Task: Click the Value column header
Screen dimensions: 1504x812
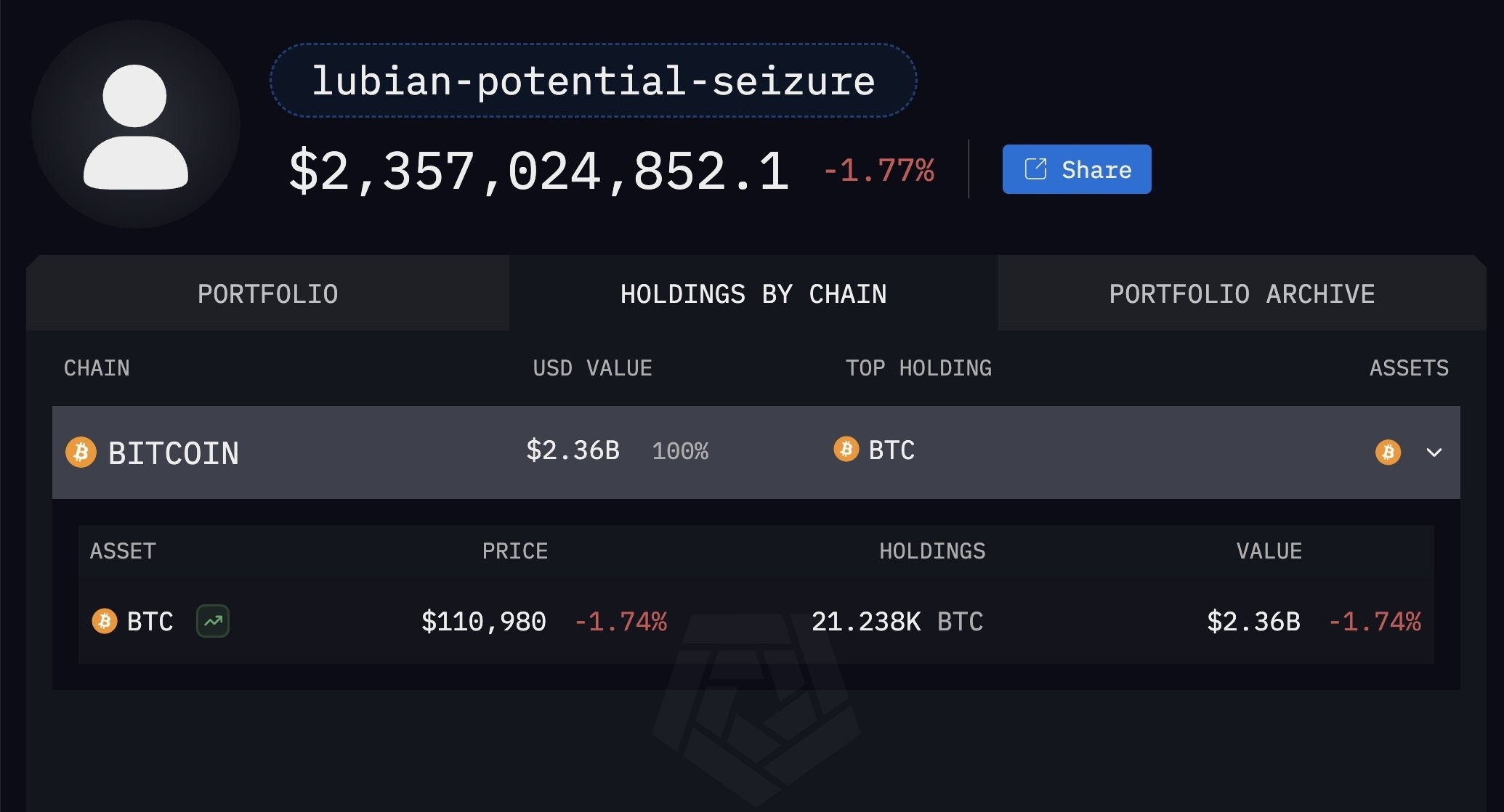Action: click(1269, 551)
